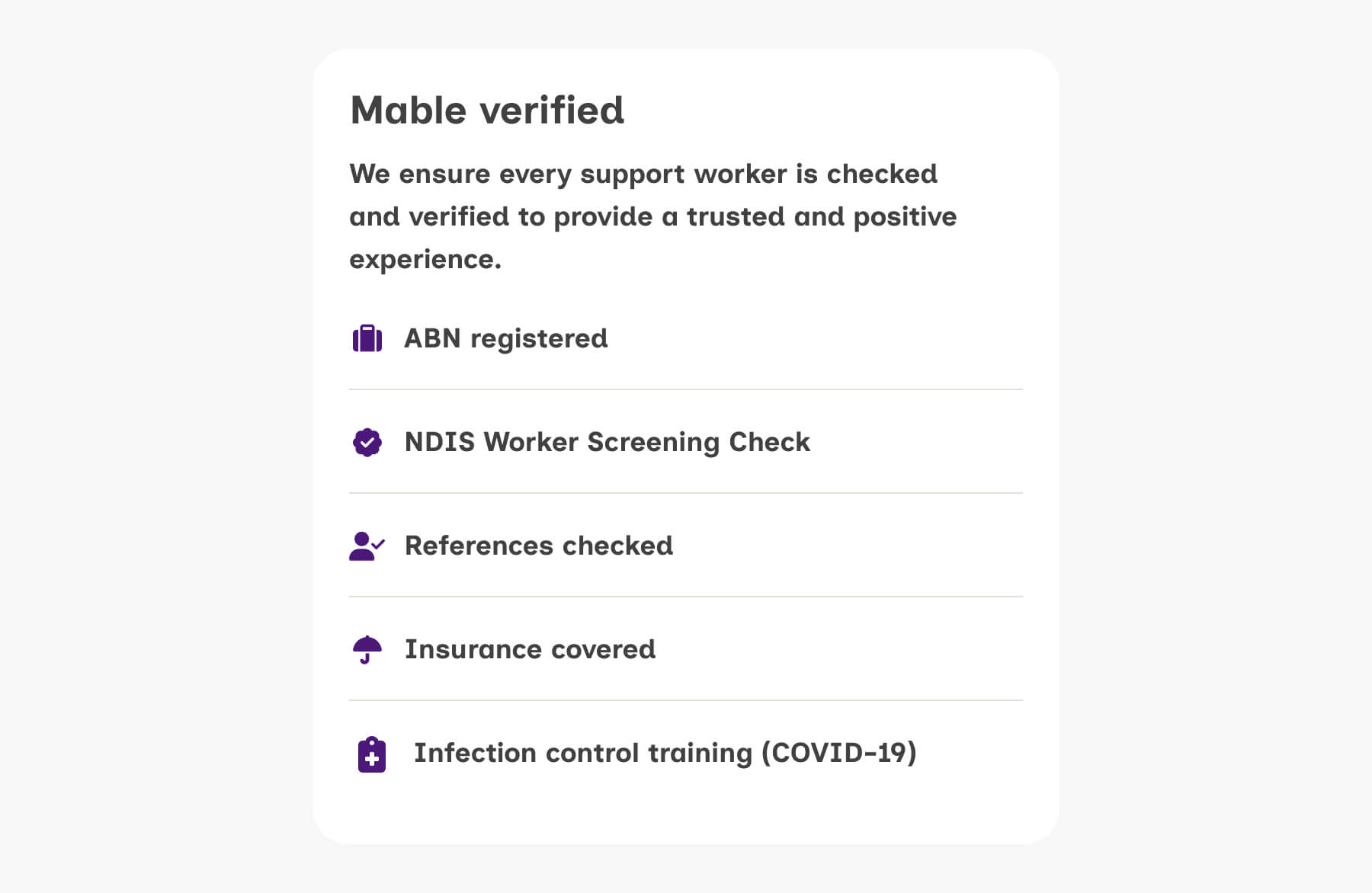Screen dimensions: 1372x893
Task: Select the "ABN registered" label
Action: click(505, 338)
